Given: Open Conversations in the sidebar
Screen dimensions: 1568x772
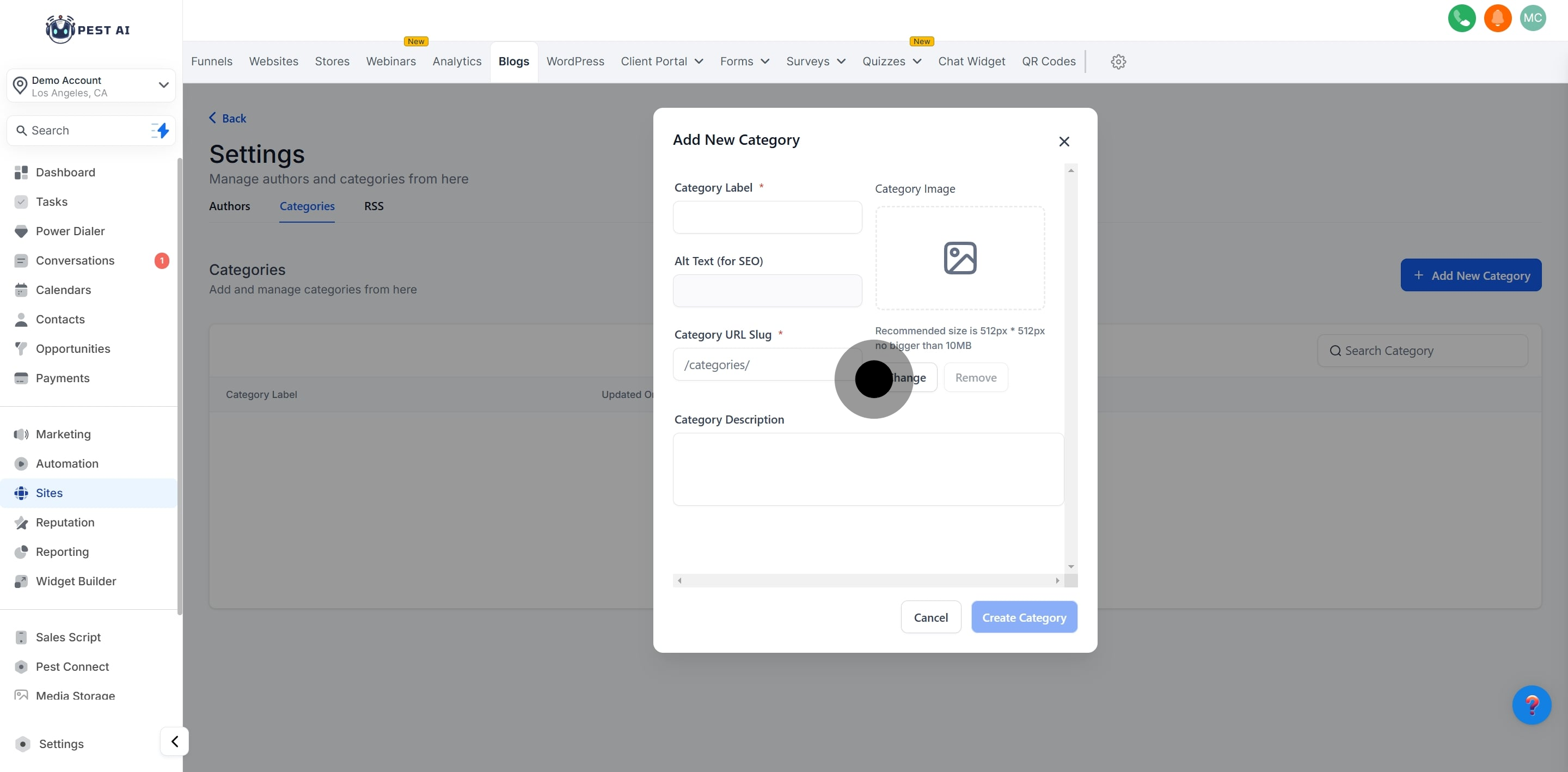Looking at the screenshot, I should coord(75,261).
